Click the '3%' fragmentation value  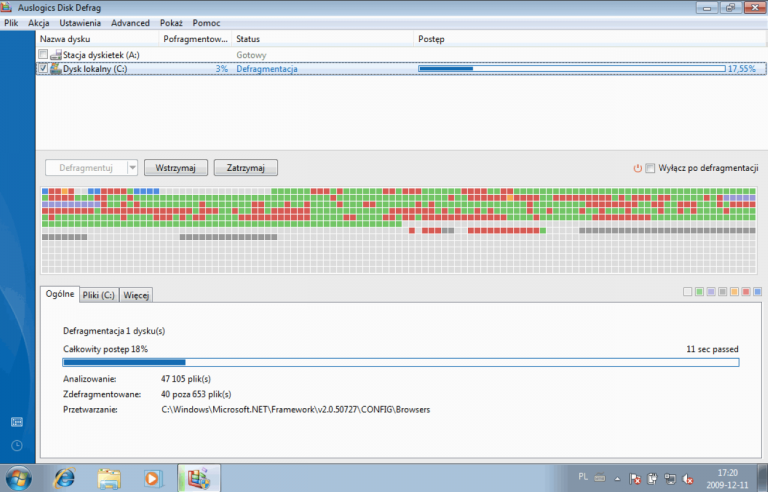click(x=222, y=69)
